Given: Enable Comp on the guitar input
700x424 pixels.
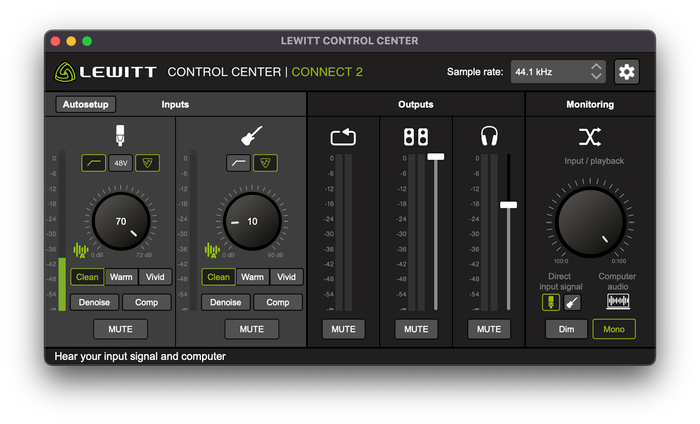Looking at the screenshot, I should 278,303.
